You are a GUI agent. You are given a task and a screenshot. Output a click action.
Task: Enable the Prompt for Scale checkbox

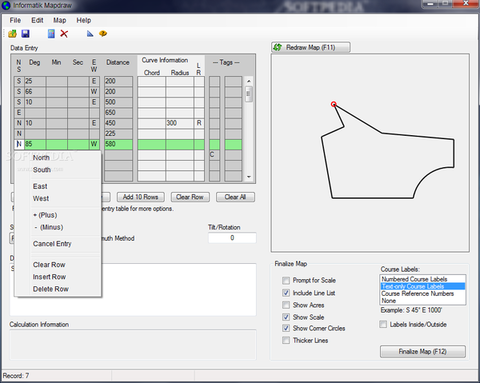tap(286, 280)
